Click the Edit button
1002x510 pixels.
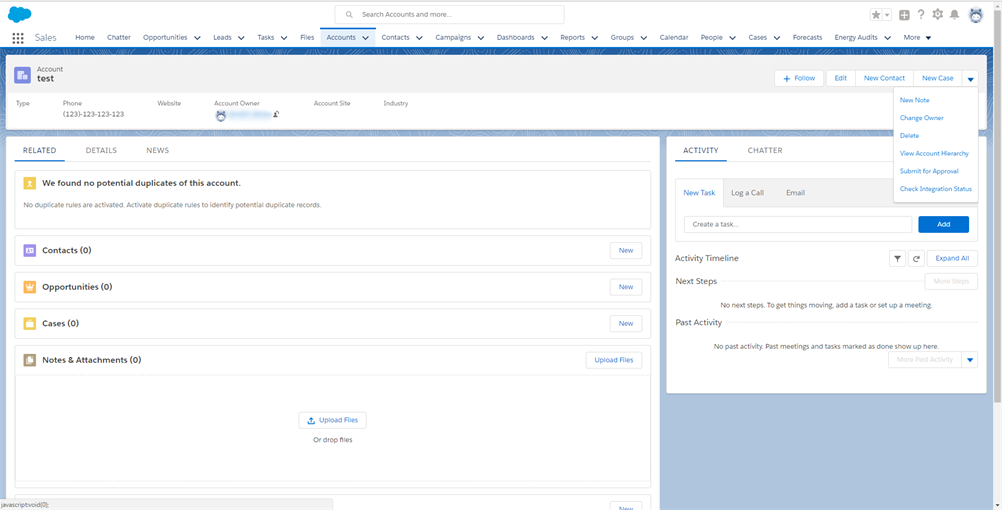840,79
